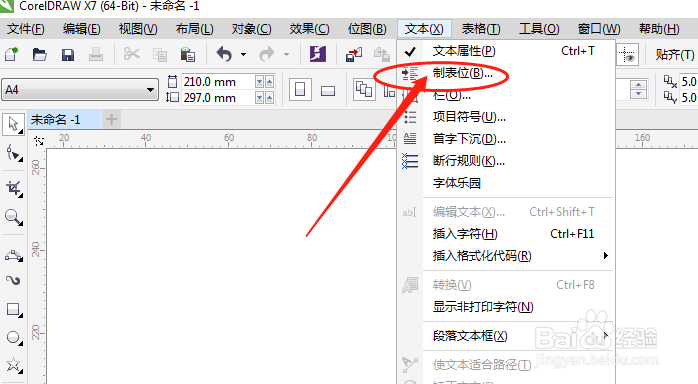Select the Ellipse tool
The width and height of the screenshot is (698, 384).
click(13, 338)
